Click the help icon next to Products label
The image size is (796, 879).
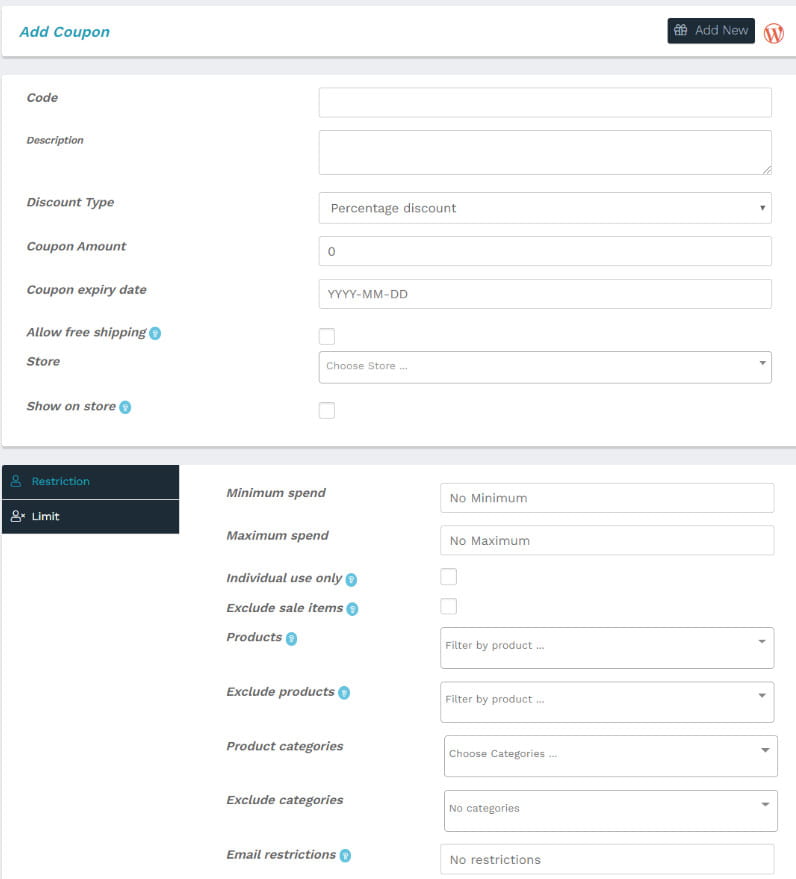tap(291, 639)
